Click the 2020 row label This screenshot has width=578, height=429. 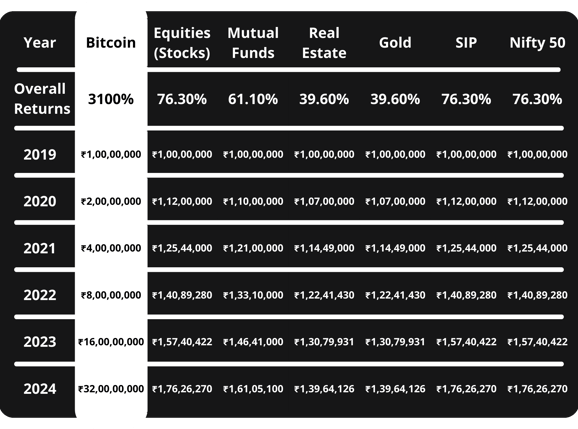click(x=40, y=201)
